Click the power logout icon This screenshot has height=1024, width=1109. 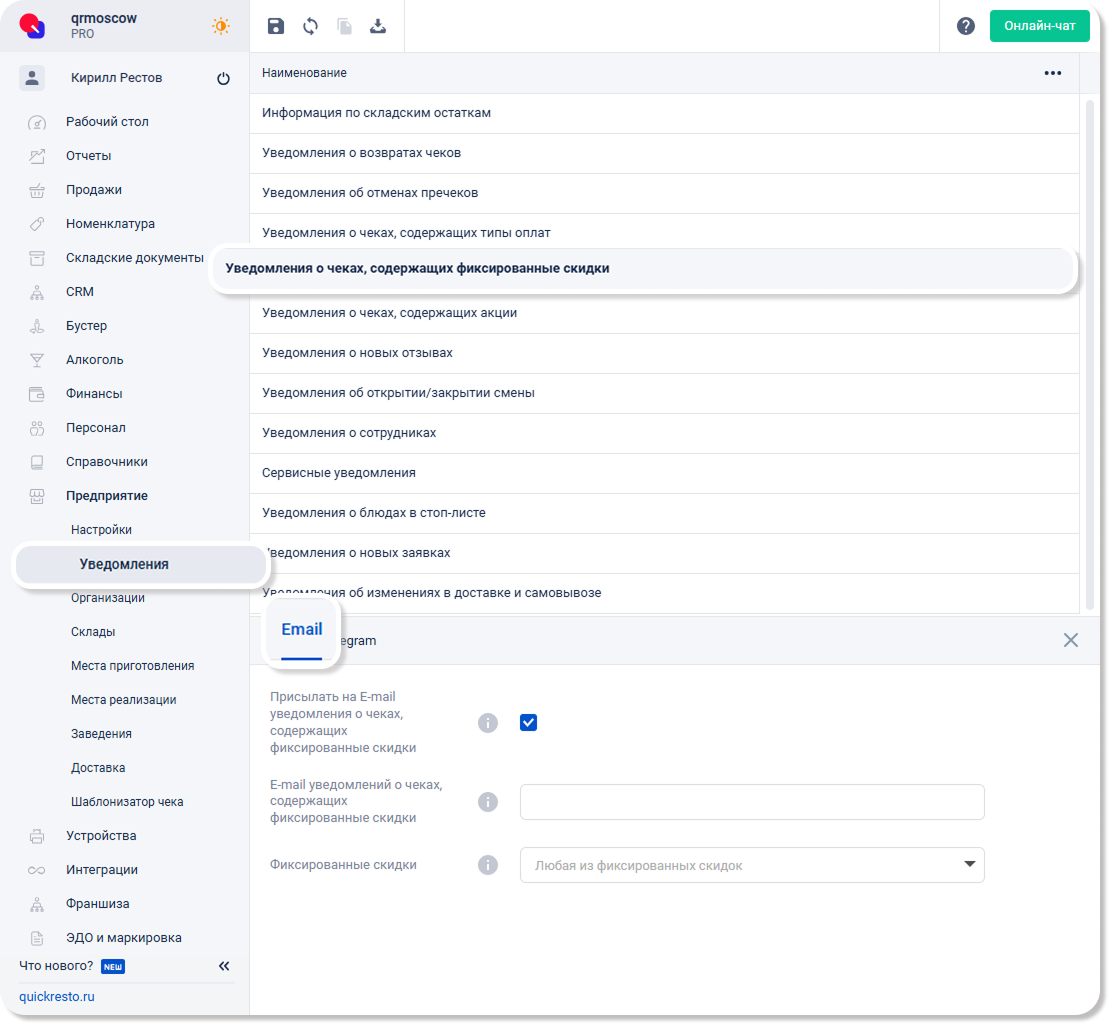tap(223, 78)
